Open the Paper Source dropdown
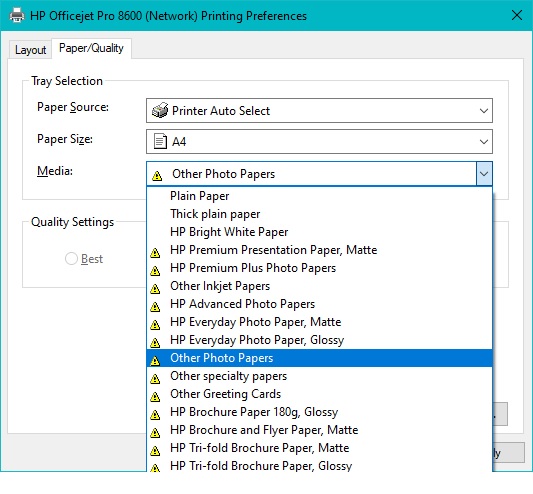 click(319, 110)
